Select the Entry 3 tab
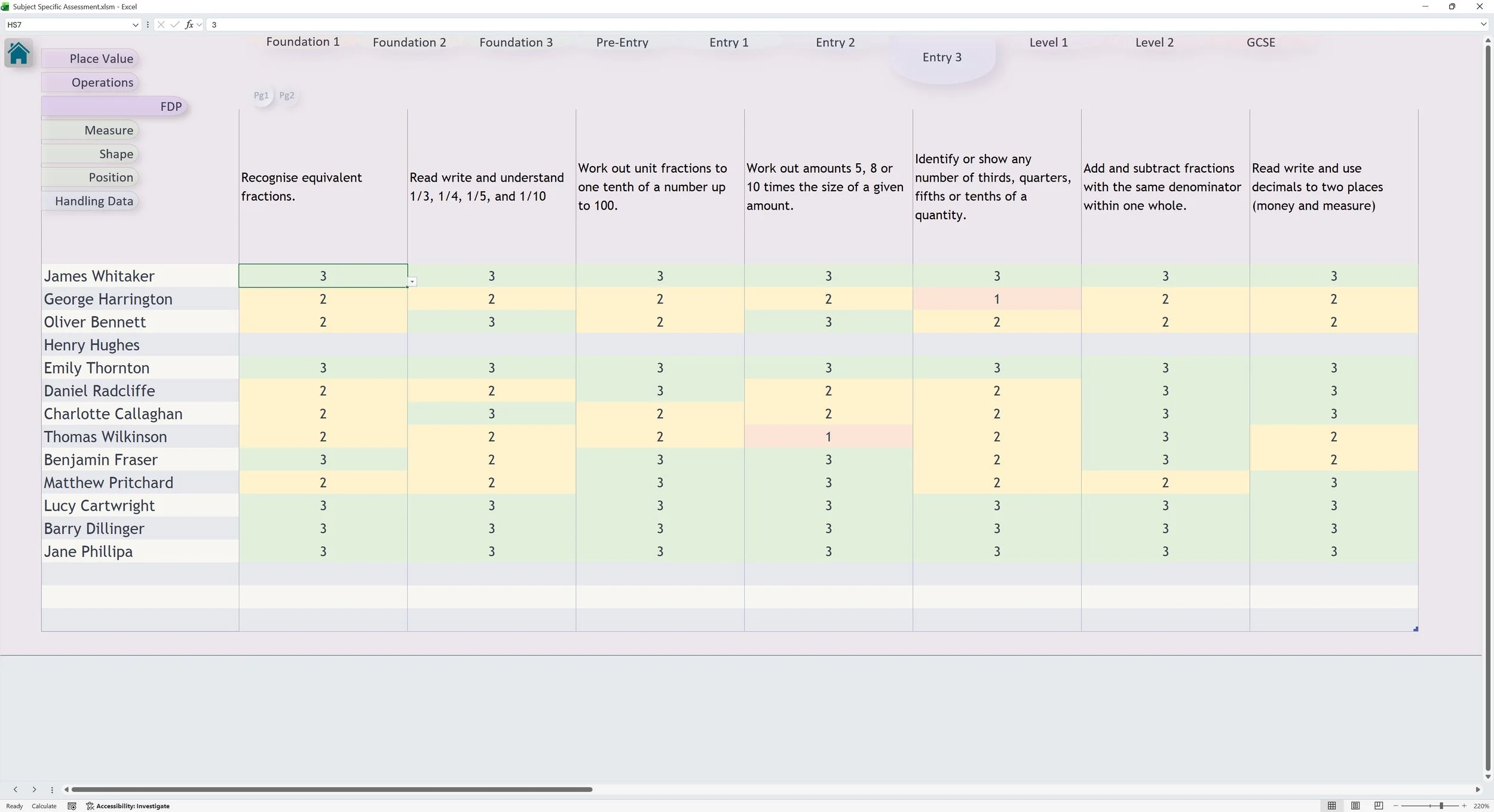The image size is (1494, 812). click(942, 57)
